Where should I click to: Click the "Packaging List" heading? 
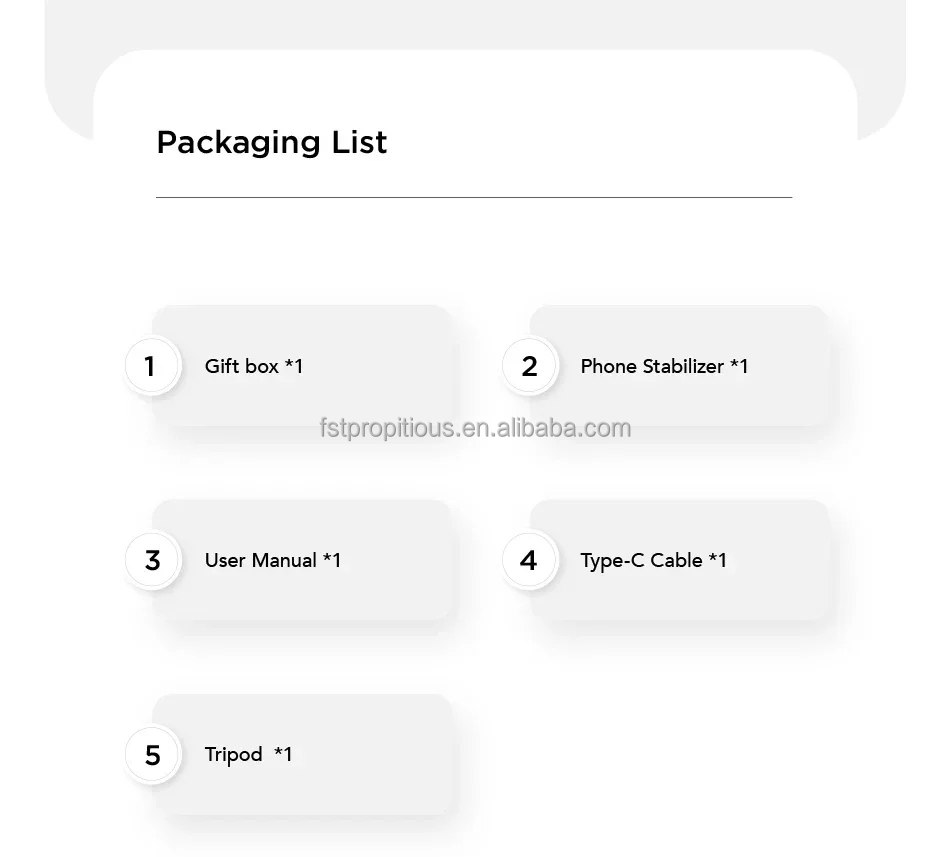pos(271,142)
